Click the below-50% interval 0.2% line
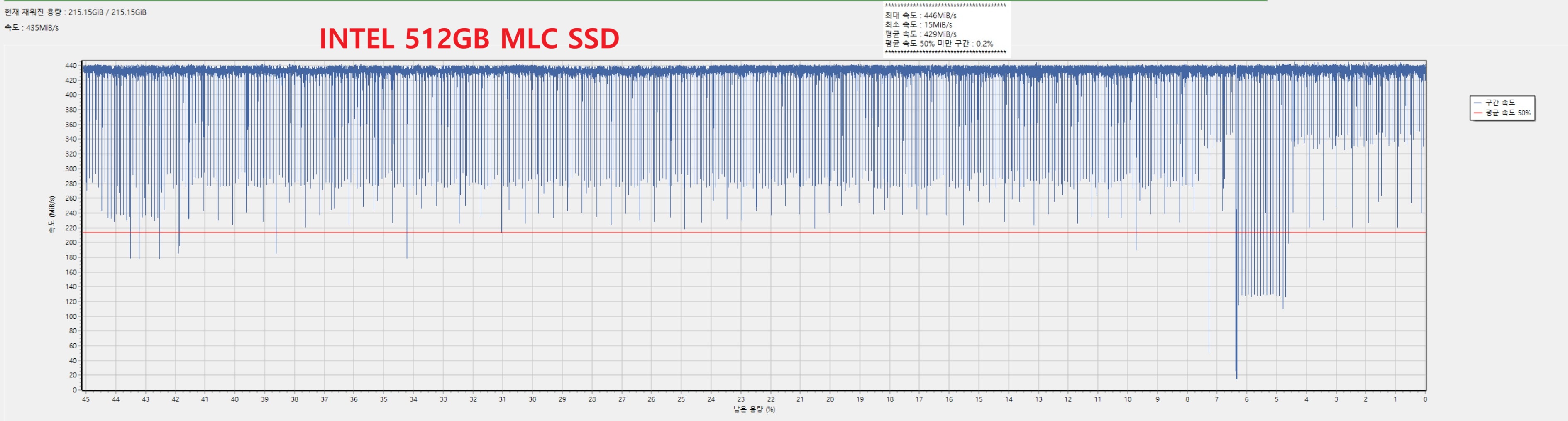Image resolution: width=1568 pixels, height=421 pixels. coord(939,43)
